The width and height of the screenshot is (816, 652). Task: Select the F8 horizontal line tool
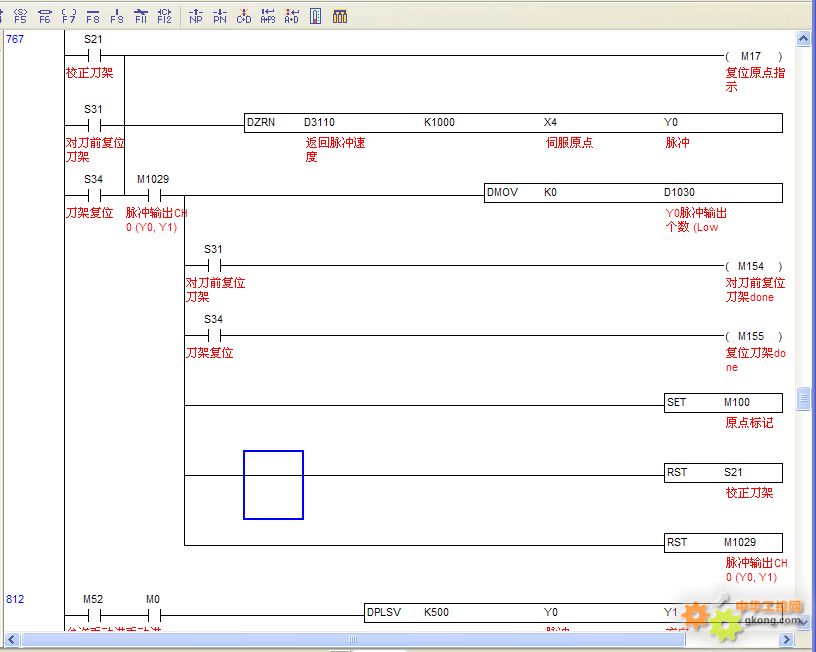[x=93, y=16]
